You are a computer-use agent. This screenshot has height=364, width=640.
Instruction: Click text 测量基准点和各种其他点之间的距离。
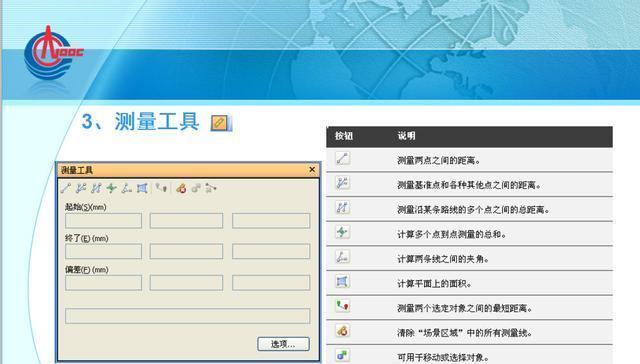pyautogui.click(x=469, y=185)
